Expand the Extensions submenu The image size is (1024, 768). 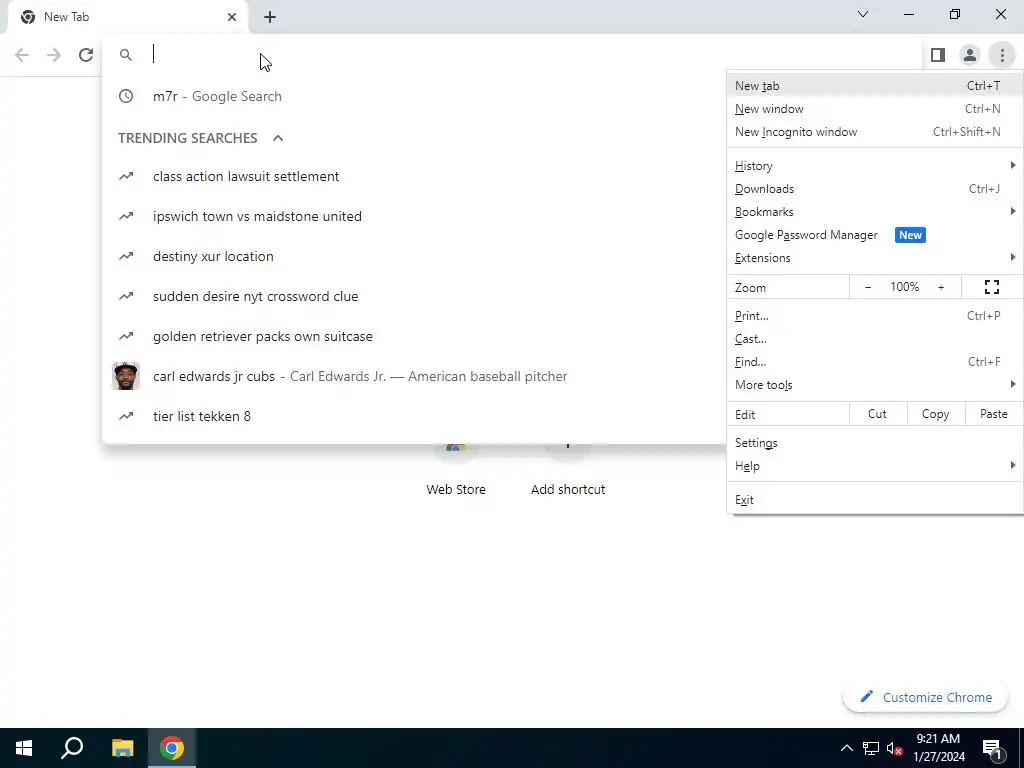pos(874,258)
